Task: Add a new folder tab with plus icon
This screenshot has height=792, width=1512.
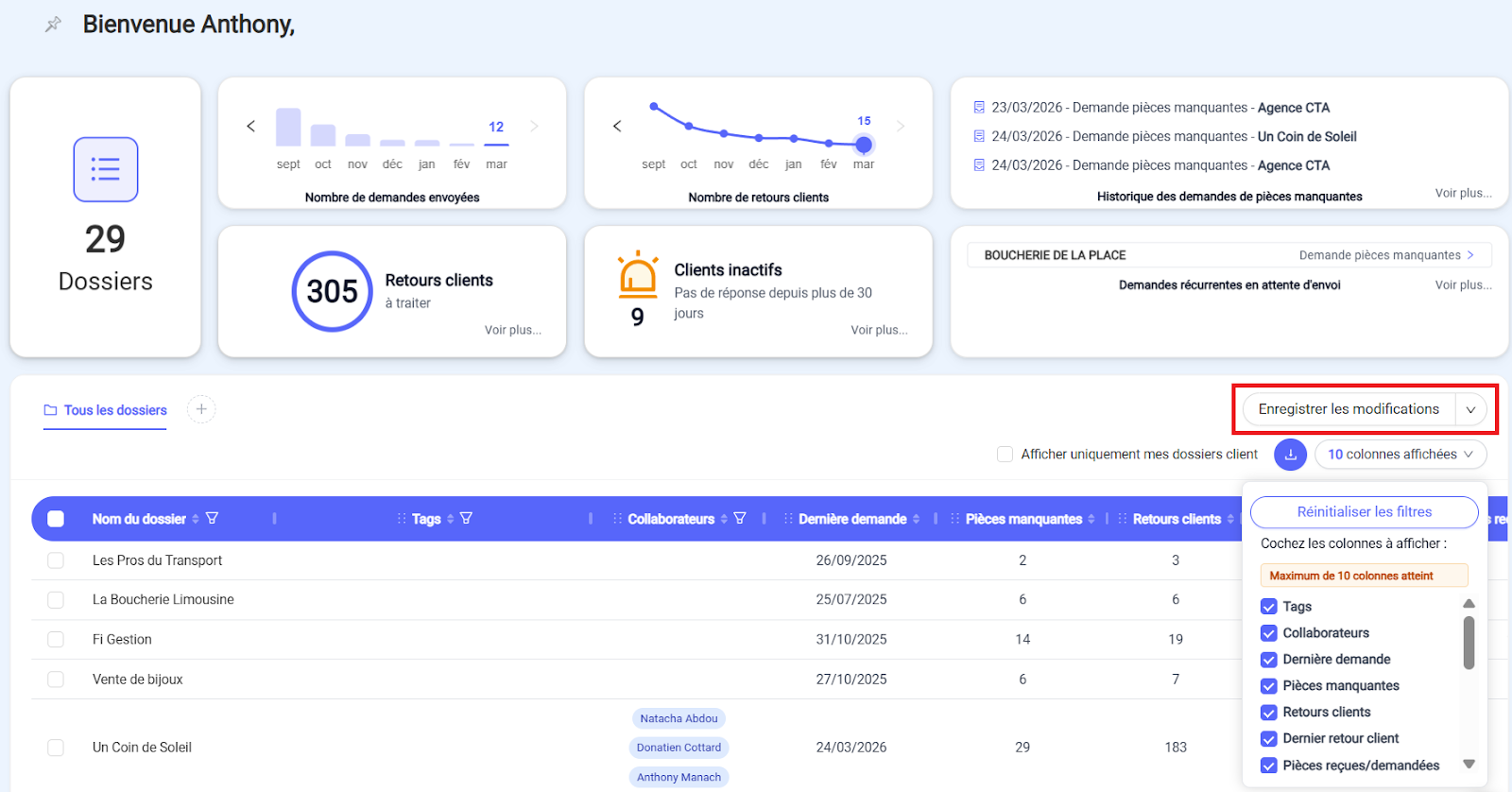Action: point(201,409)
